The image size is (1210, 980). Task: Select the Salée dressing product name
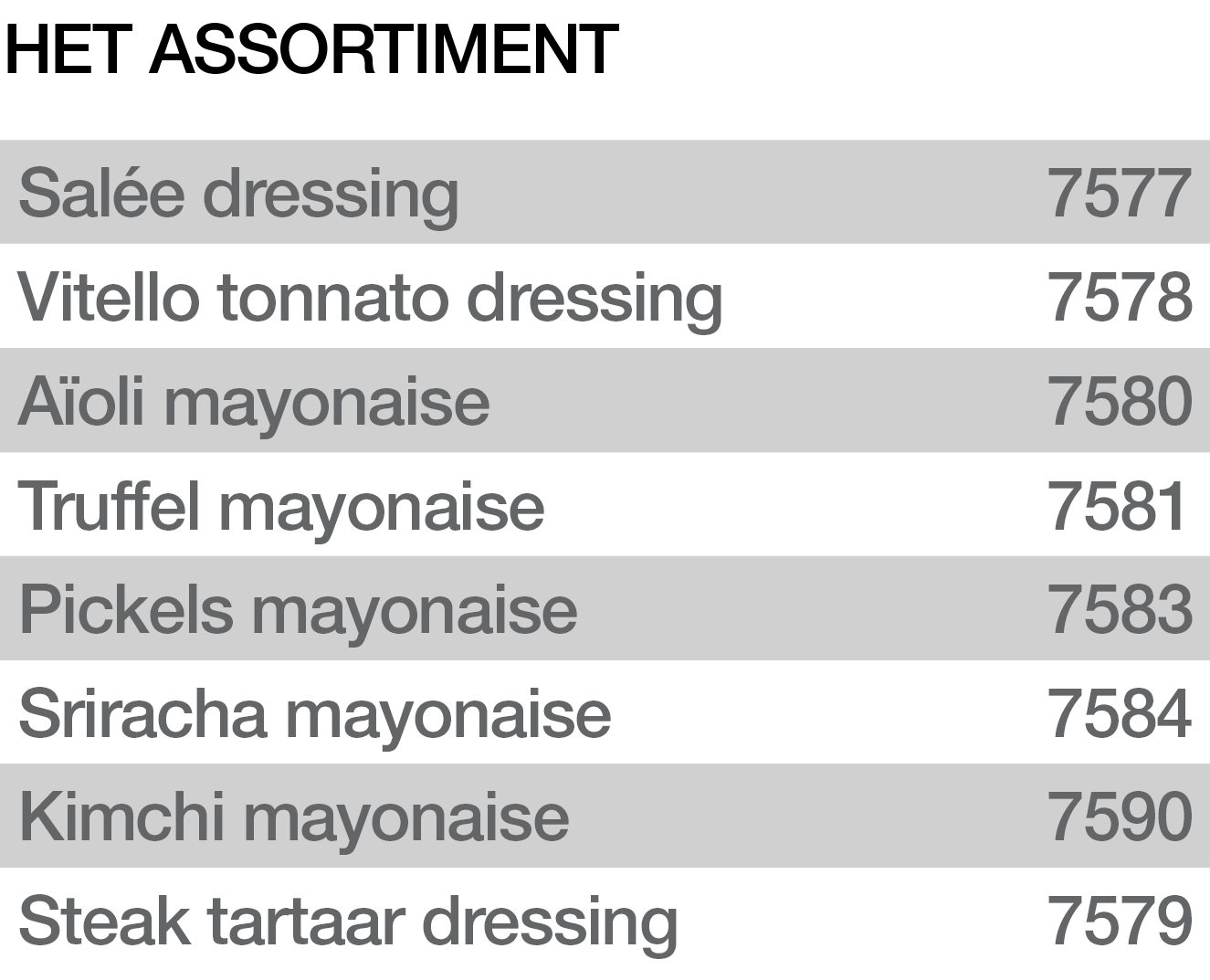(x=237, y=194)
